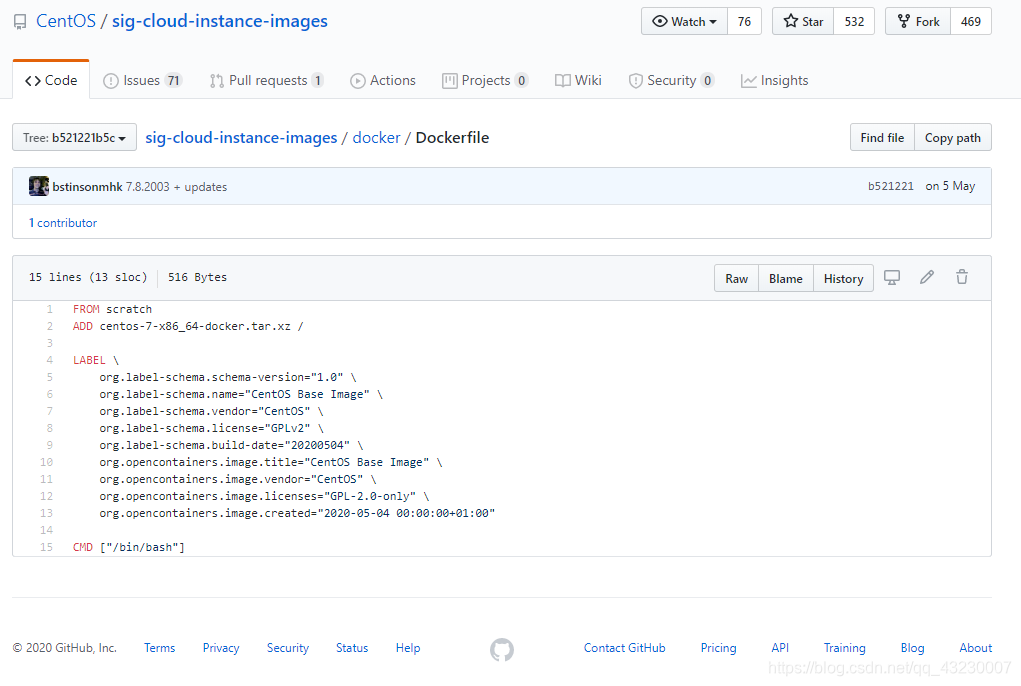
Task: Click bstinsonmhk's avatar image
Action: [x=38, y=186]
